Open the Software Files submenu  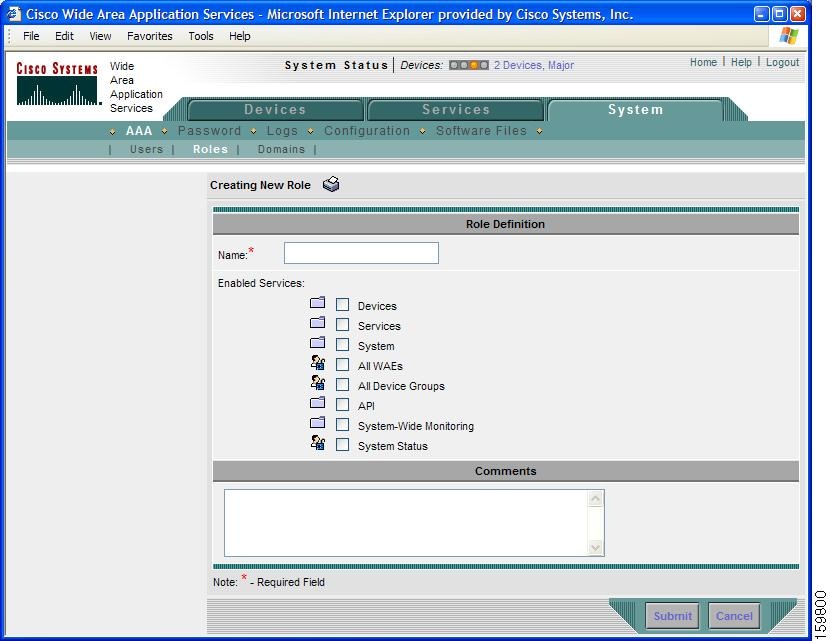[x=481, y=131]
